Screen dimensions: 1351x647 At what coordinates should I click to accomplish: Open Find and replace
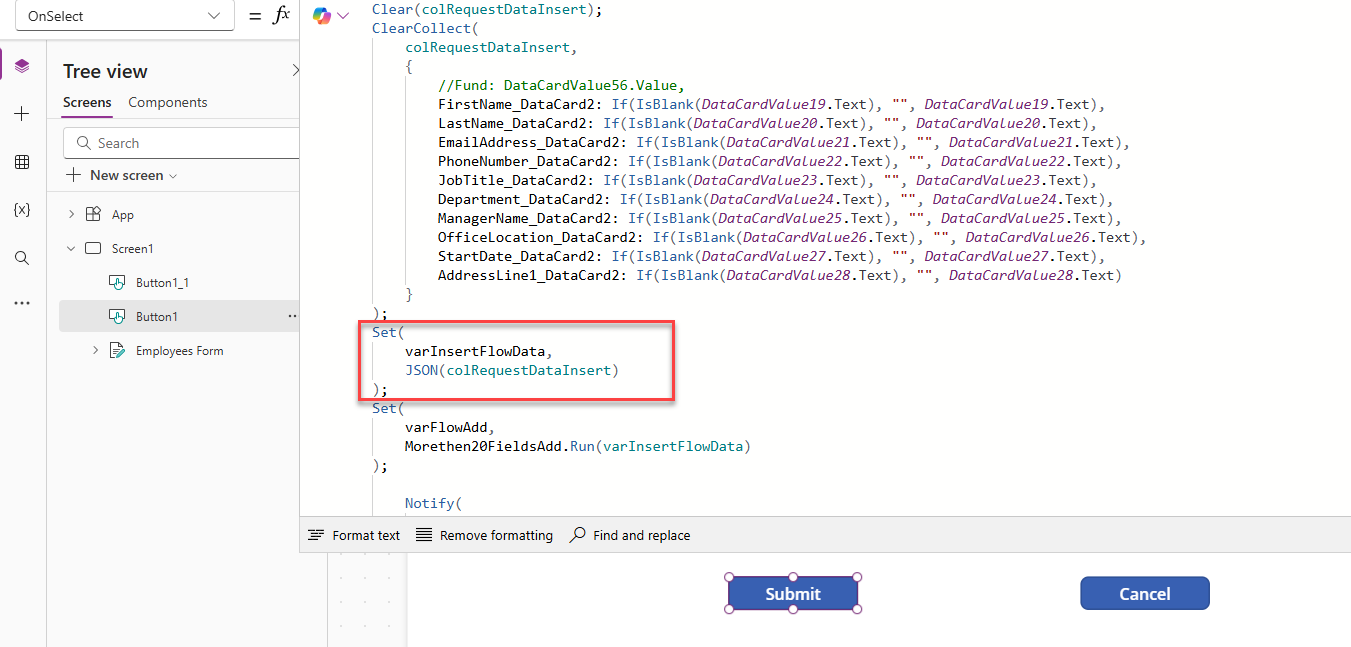click(630, 535)
